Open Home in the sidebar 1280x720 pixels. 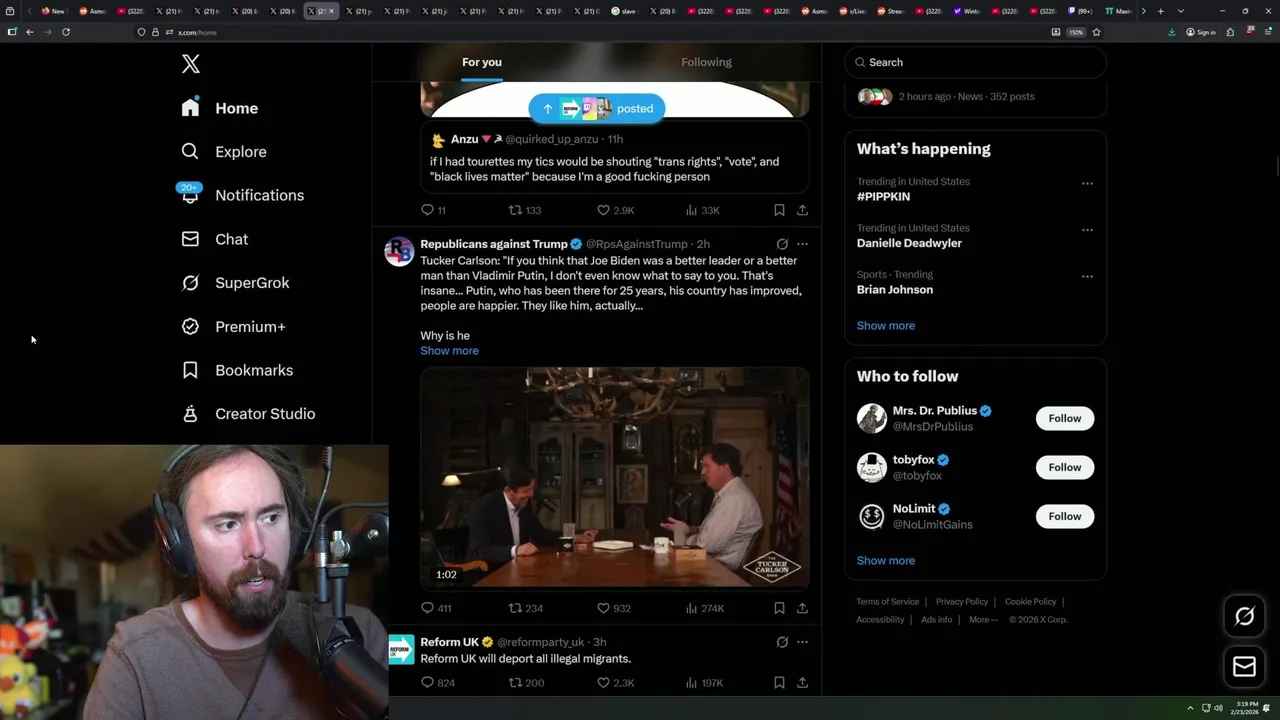click(220, 108)
